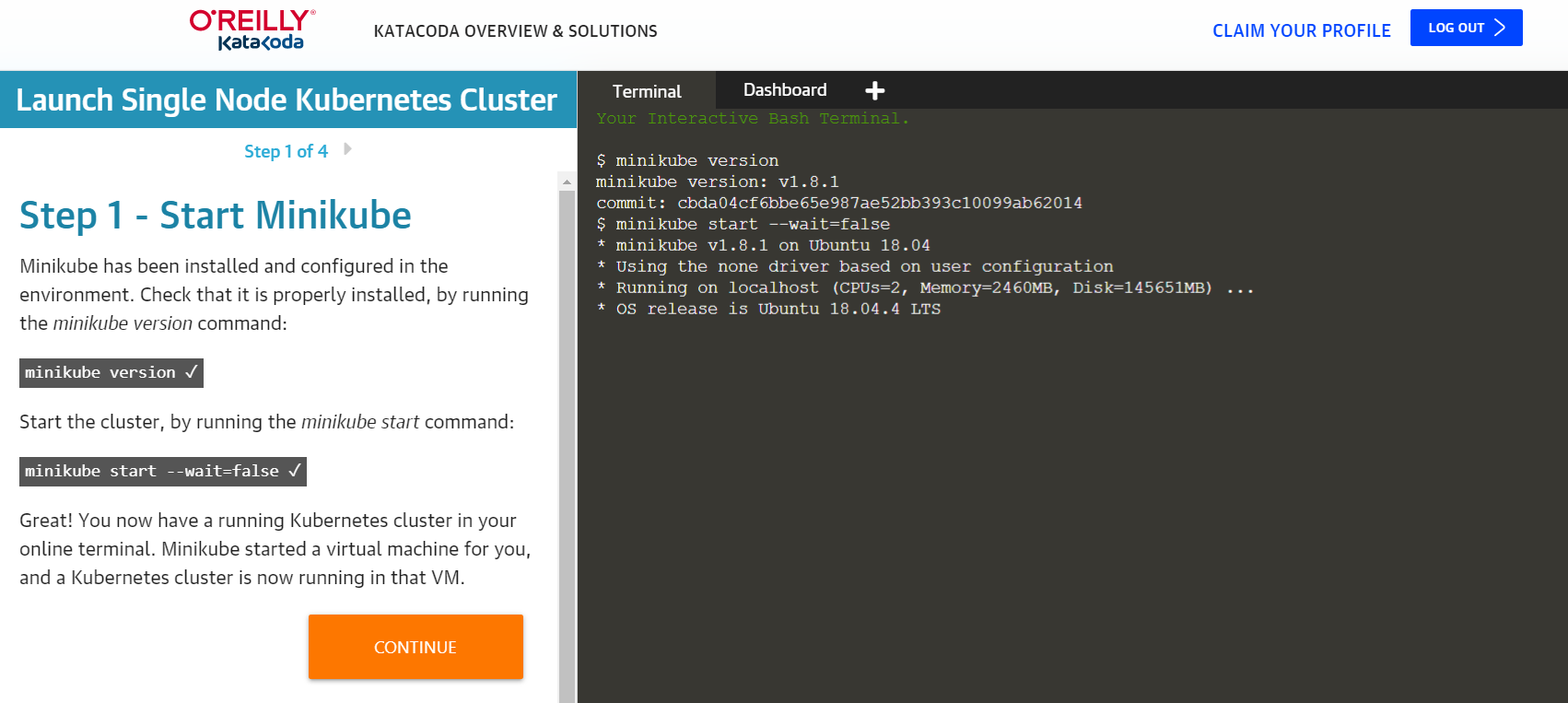The width and height of the screenshot is (1568, 703).
Task: Go to the next step using the arrow beside Step 1 of 4
Action: point(347,149)
